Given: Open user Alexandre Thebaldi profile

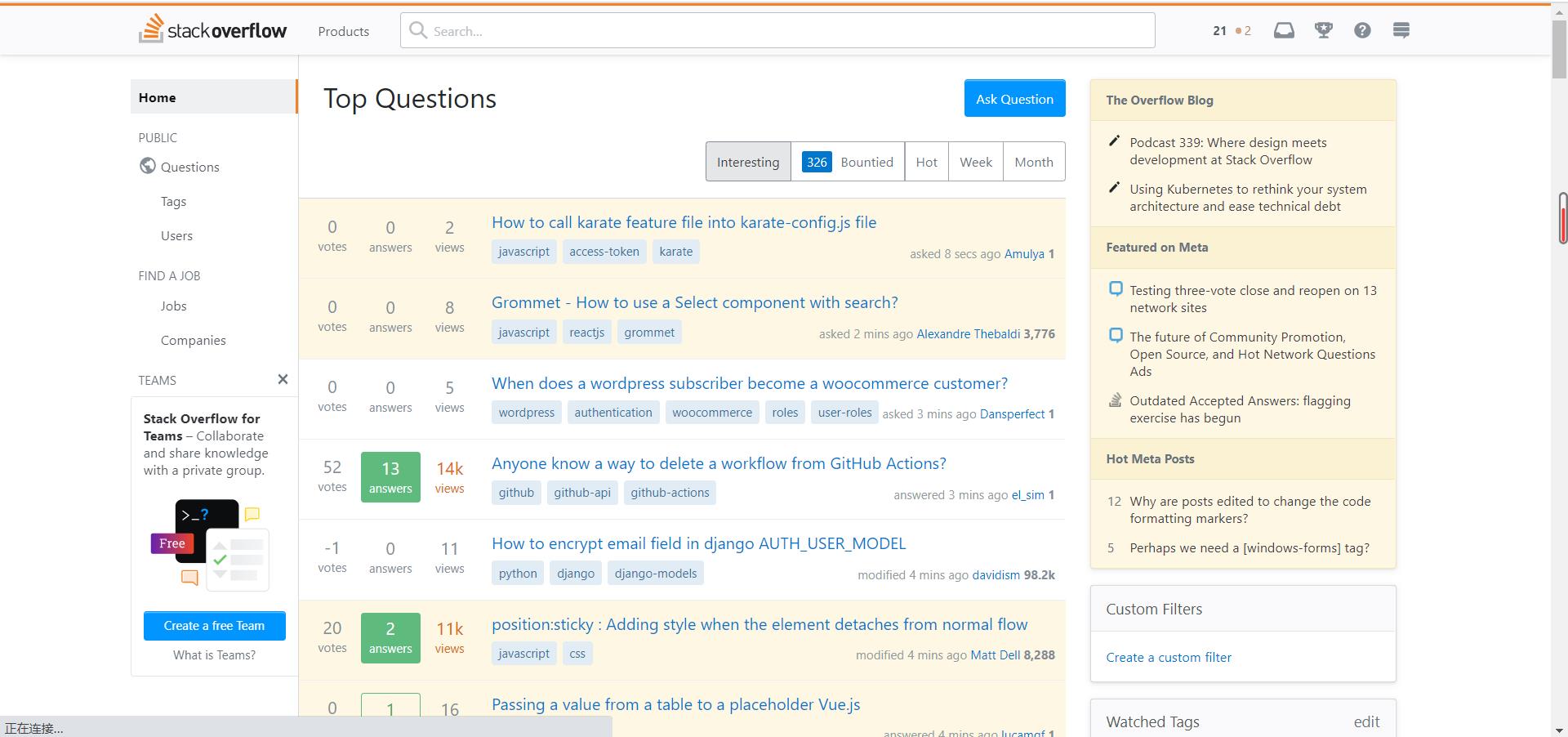Looking at the screenshot, I should tap(968, 333).
